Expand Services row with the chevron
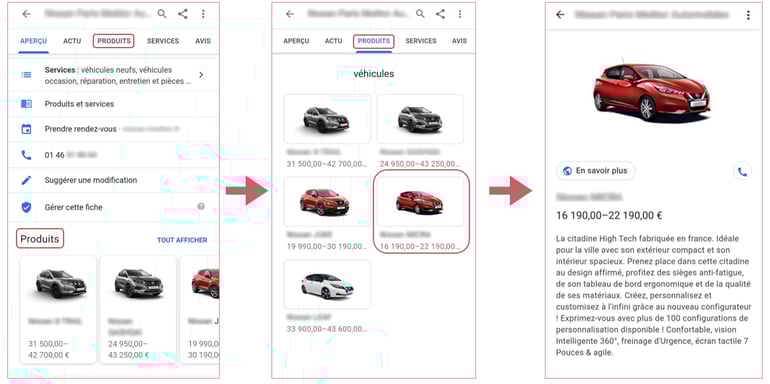Image resolution: width=770 pixels, height=384 pixels. tap(201, 75)
